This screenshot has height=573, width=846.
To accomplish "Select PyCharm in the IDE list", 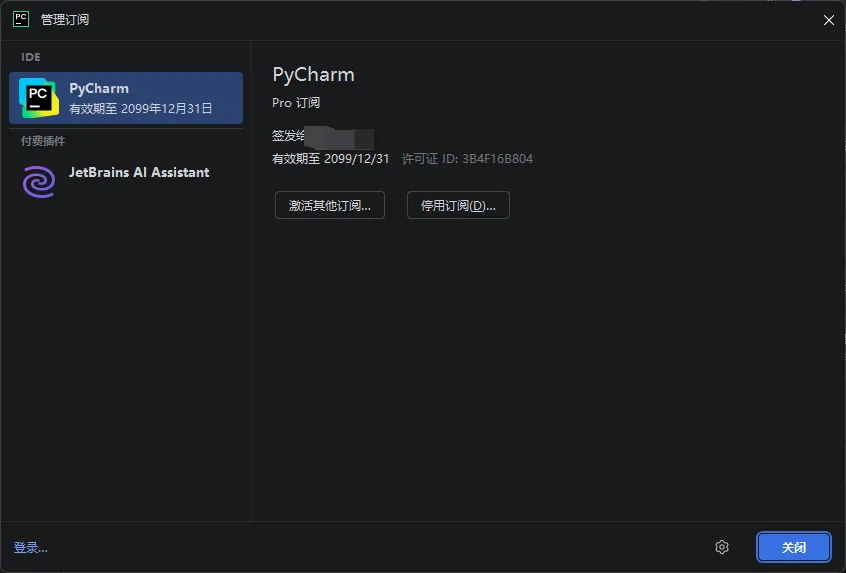I will coord(126,98).
